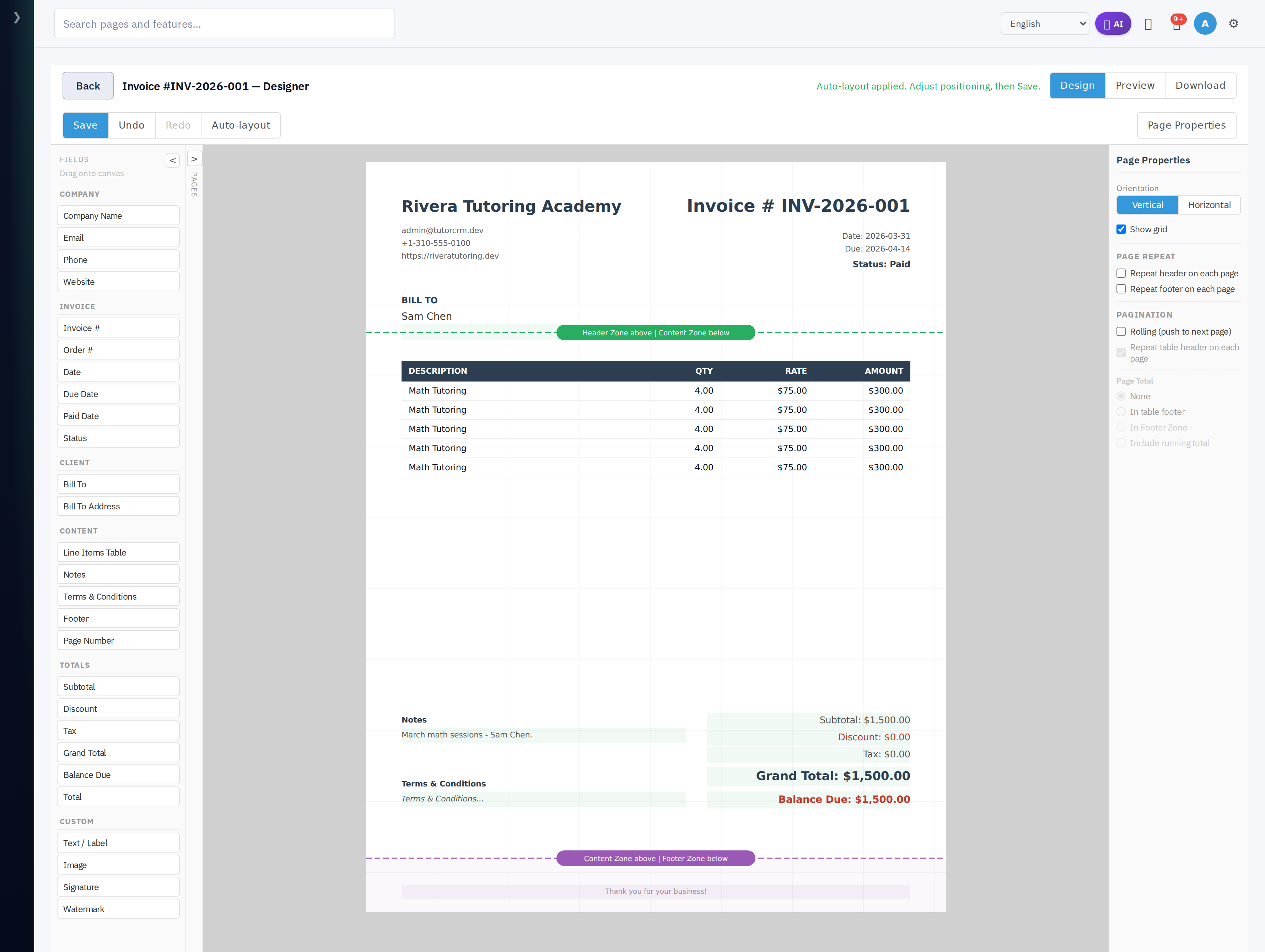This screenshot has height=952, width=1265.
Task: Select Sam Chen bill-to name
Action: click(x=426, y=316)
